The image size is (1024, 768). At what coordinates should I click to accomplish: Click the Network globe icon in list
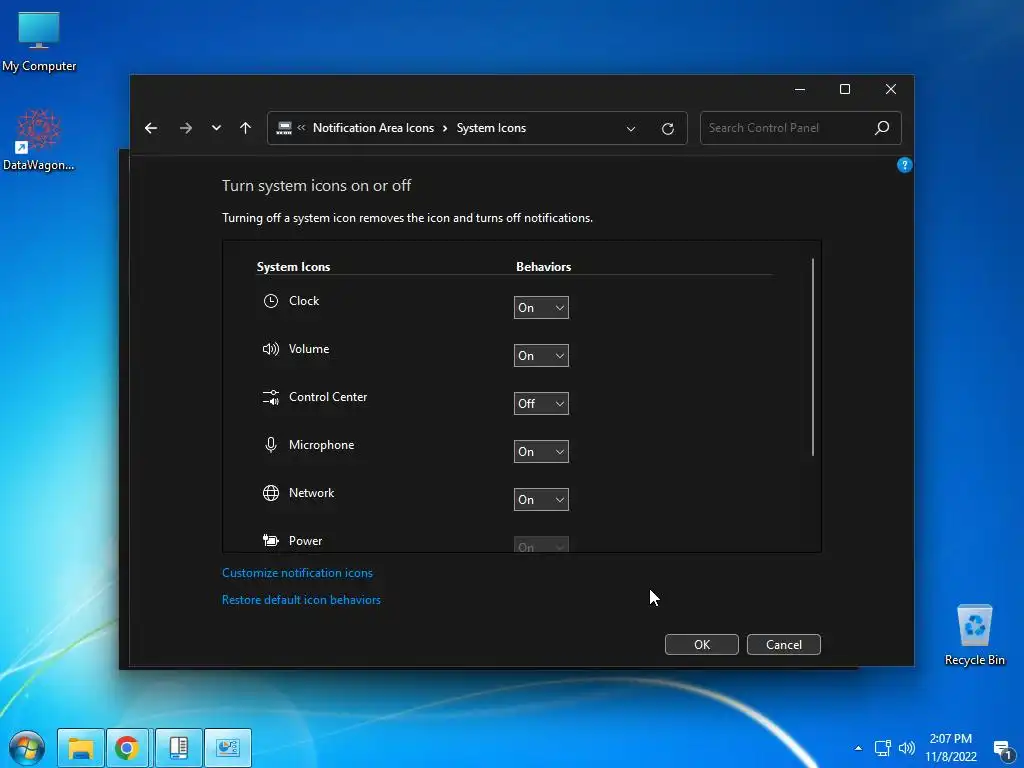pos(270,493)
